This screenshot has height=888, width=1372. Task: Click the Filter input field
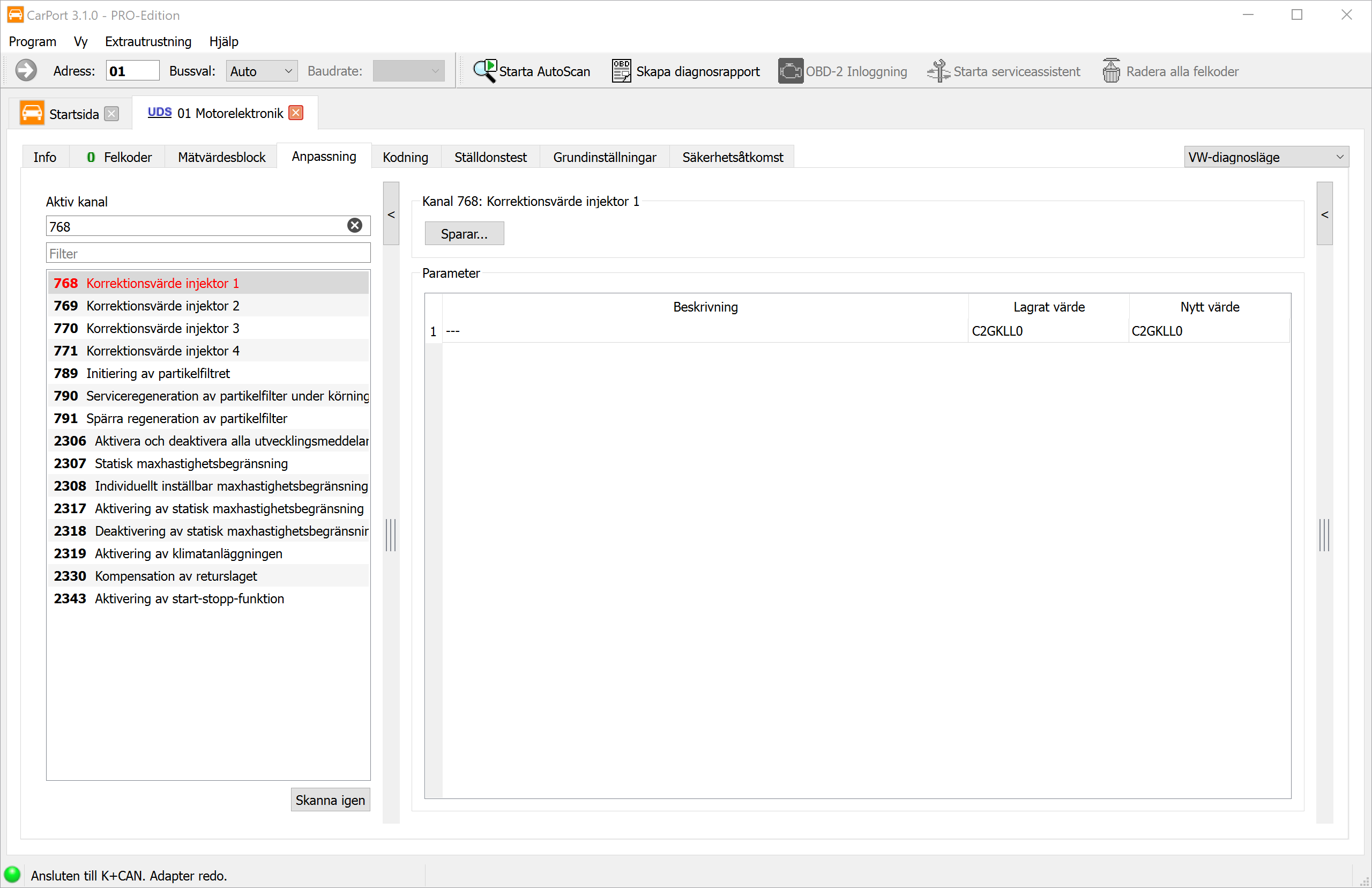[x=208, y=253]
